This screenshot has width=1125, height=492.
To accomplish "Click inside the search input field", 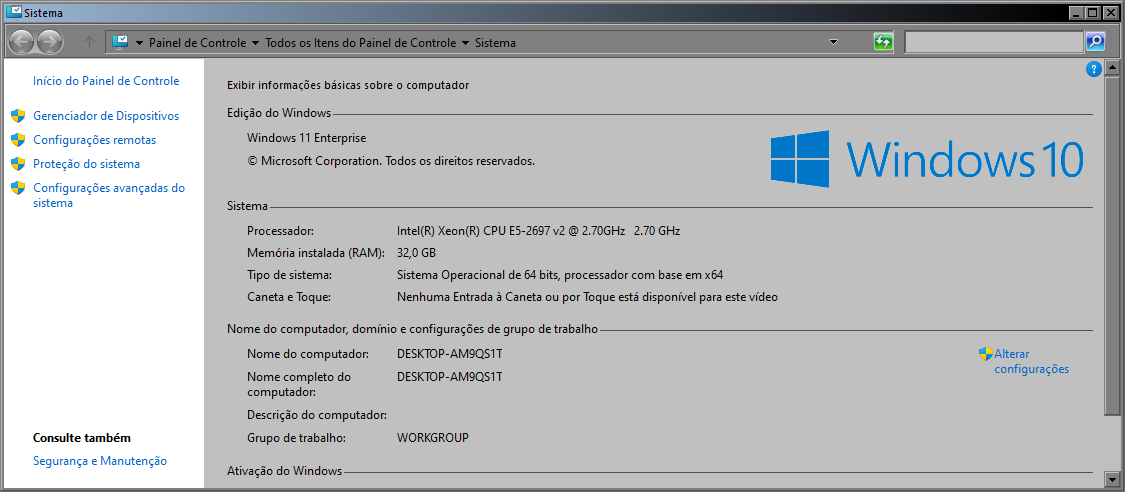I will 994,42.
